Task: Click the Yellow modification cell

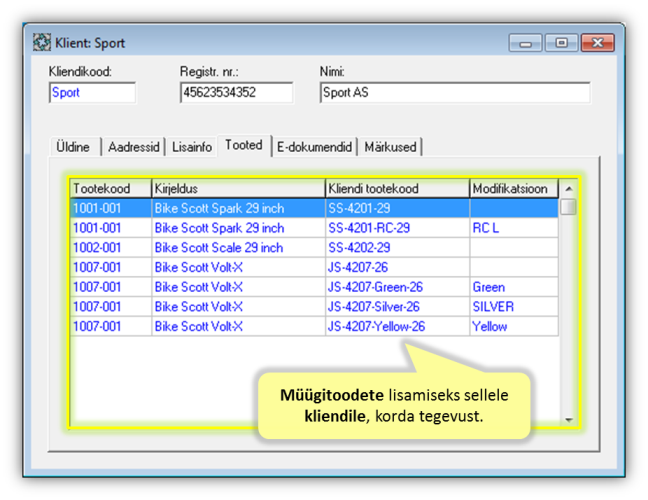Action: point(514,326)
